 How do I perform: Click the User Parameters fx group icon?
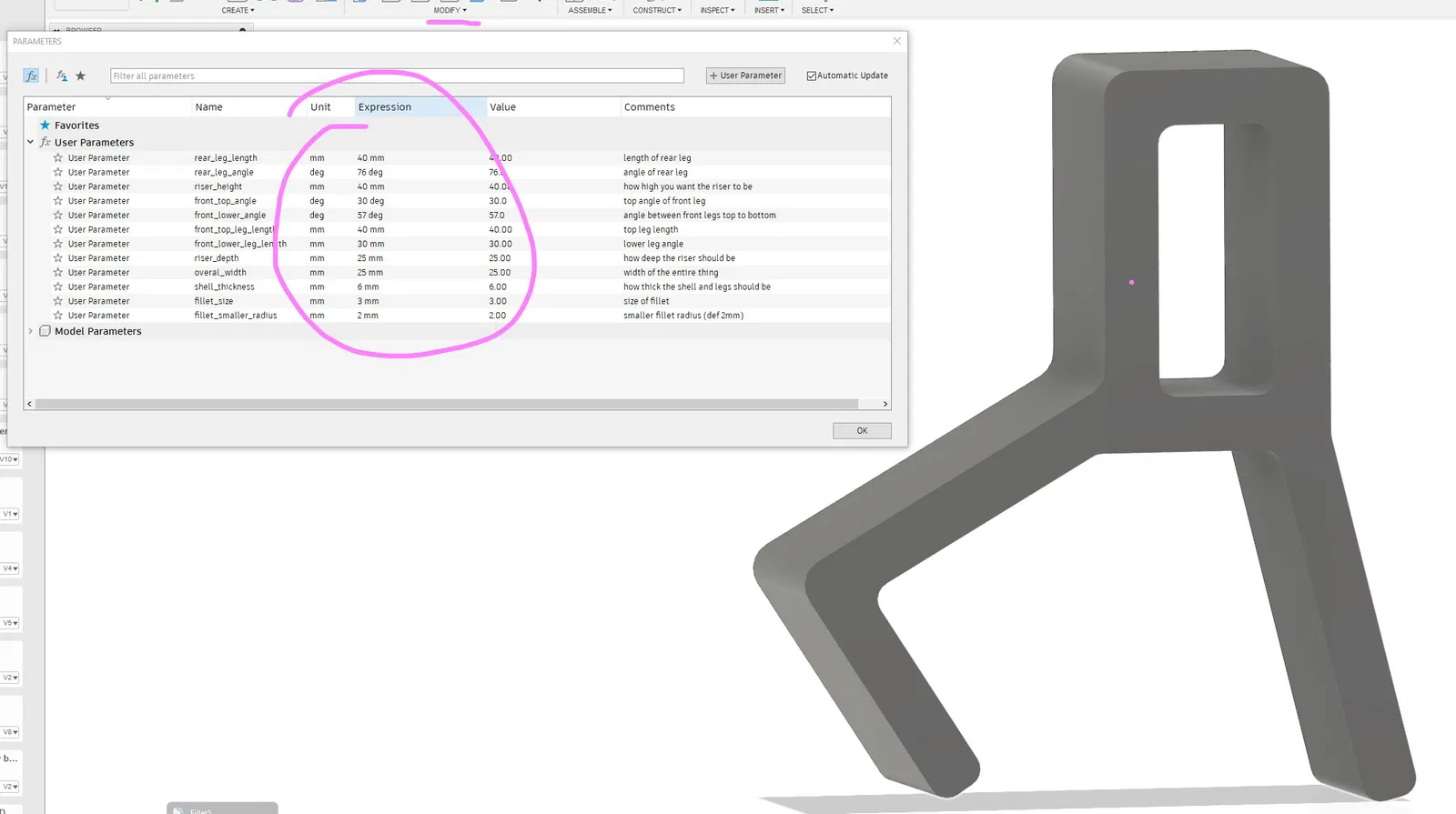click(45, 143)
